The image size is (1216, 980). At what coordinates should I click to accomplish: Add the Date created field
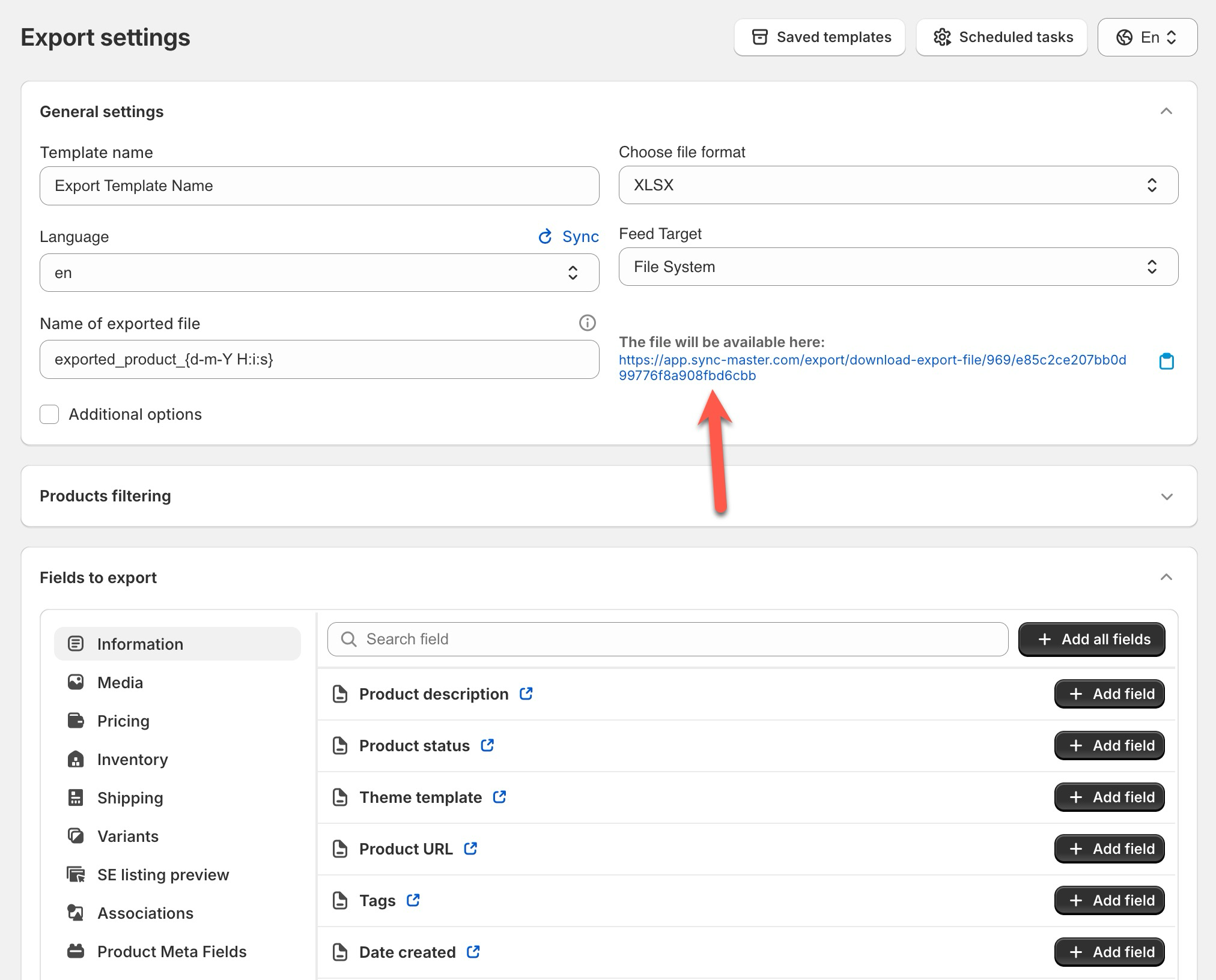coord(1109,952)
